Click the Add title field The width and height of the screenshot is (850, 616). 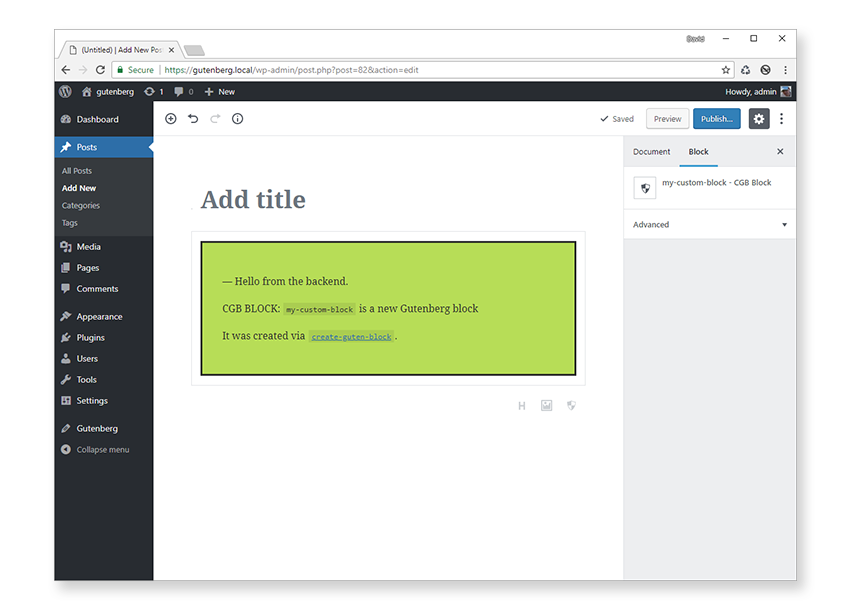point(388,200)
